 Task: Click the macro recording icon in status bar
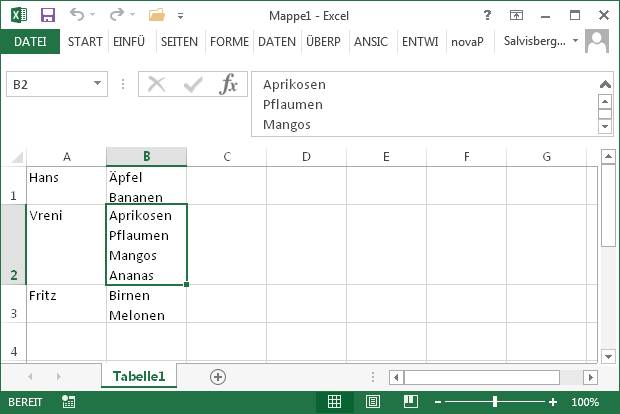point(68,402)
